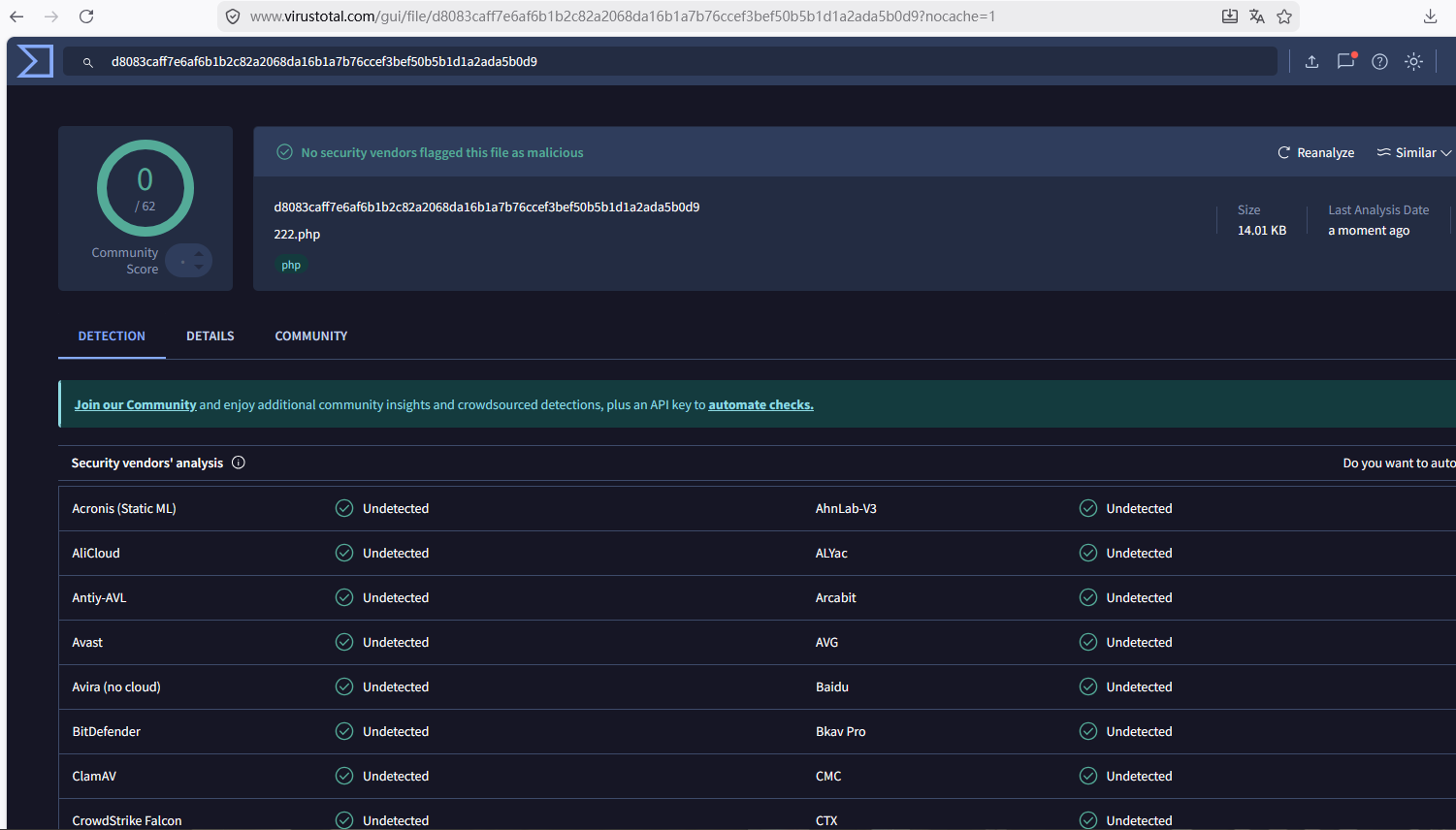1456x830 pixels.
Task: Click the ALYac undetected check icon
Action: [1088, 553]
